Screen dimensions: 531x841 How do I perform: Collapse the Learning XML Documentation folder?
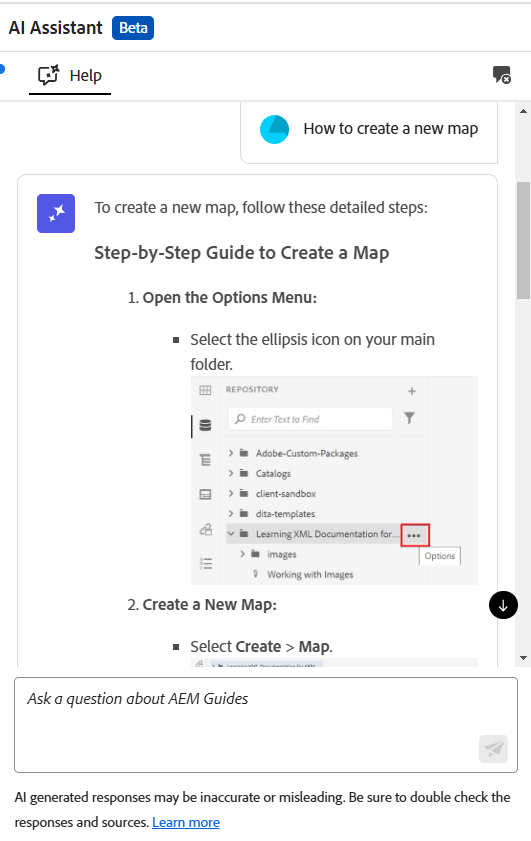click(231, 534)
